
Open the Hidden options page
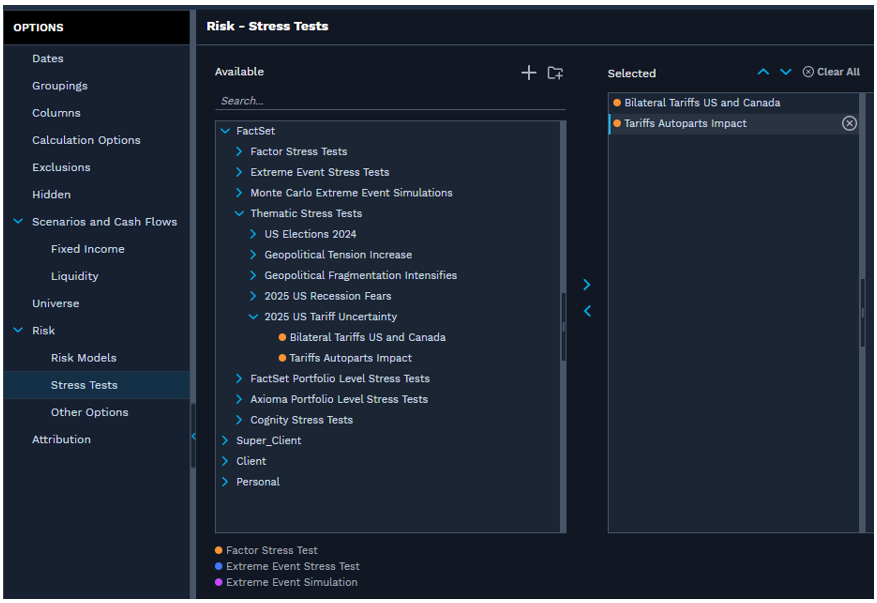pos(51,195)
